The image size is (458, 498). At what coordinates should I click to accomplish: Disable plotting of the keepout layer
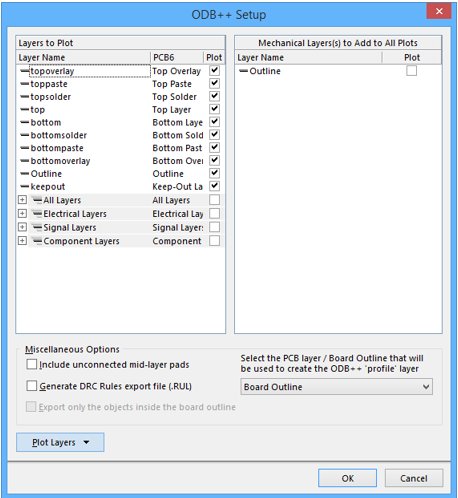214,186
